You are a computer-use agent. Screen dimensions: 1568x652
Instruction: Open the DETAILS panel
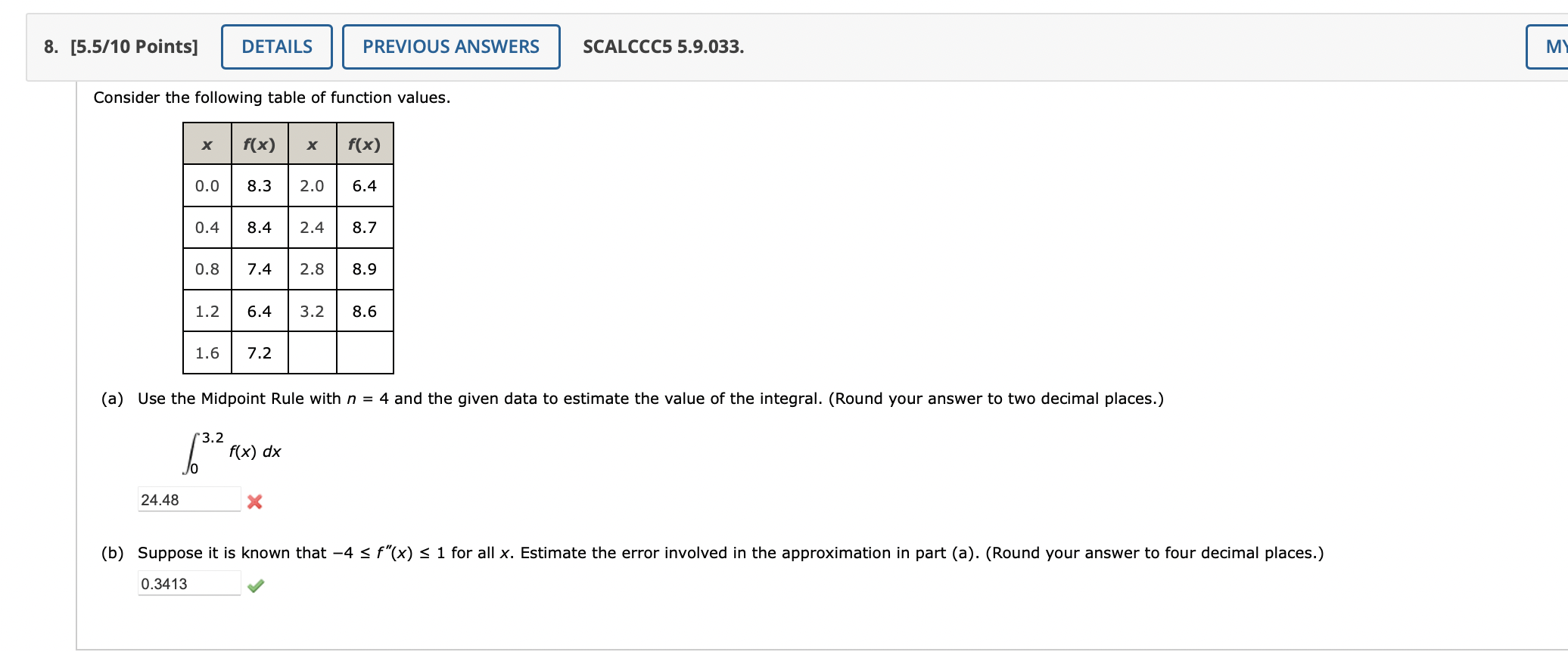pos(275,46)
